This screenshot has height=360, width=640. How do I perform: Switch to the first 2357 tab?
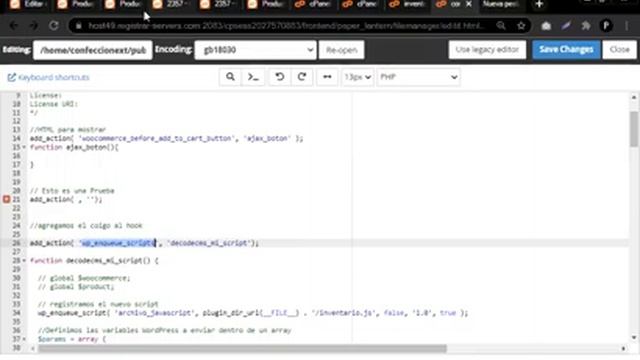coord(171,4)
